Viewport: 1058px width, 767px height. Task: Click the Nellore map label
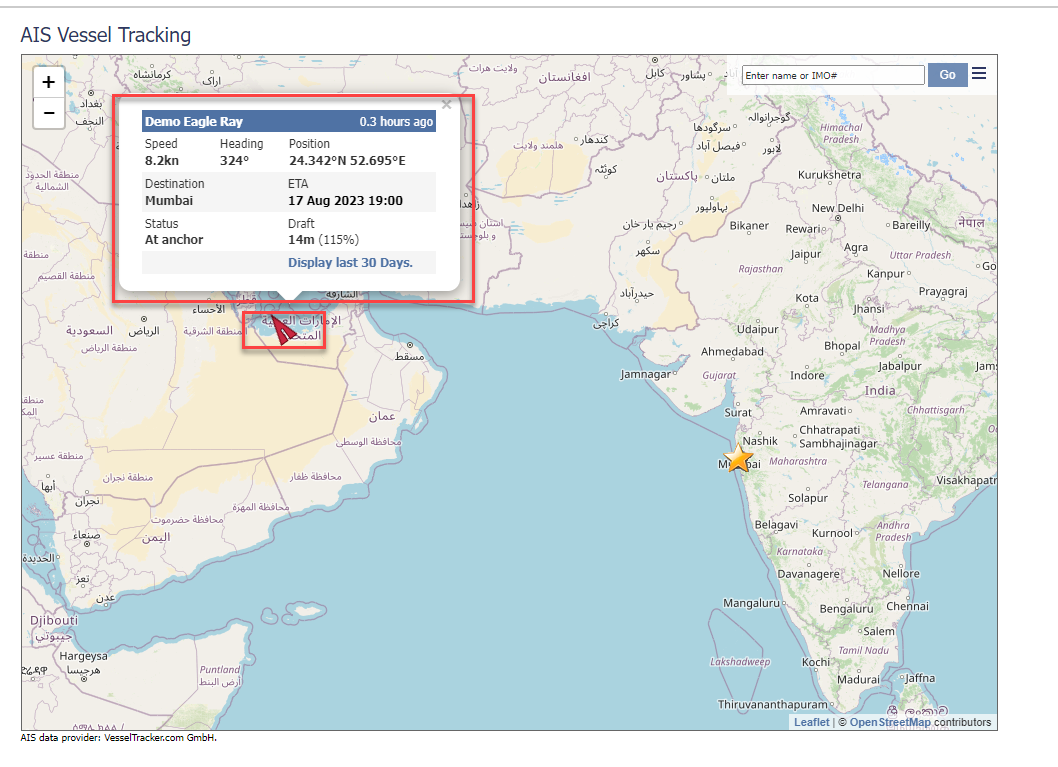coord(901,573)
